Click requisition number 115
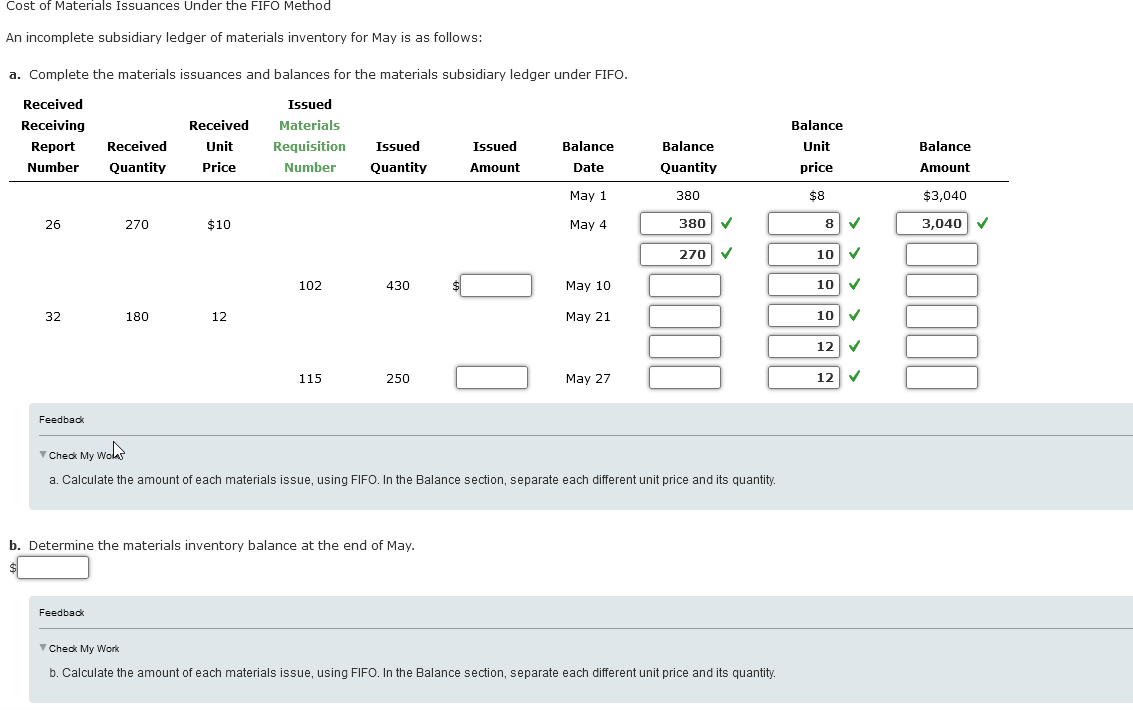1133x710 pixels. tap(310, 378)
